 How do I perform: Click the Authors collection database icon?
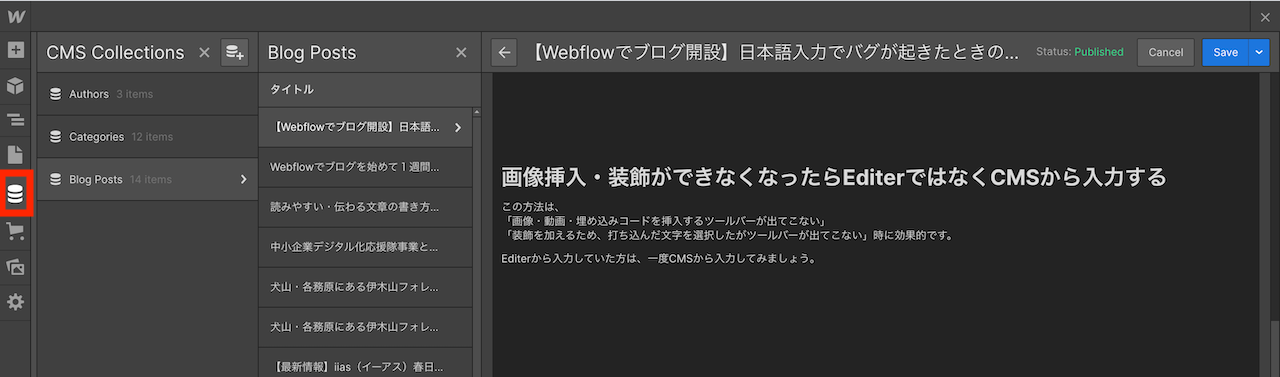(x=55, y=94)
